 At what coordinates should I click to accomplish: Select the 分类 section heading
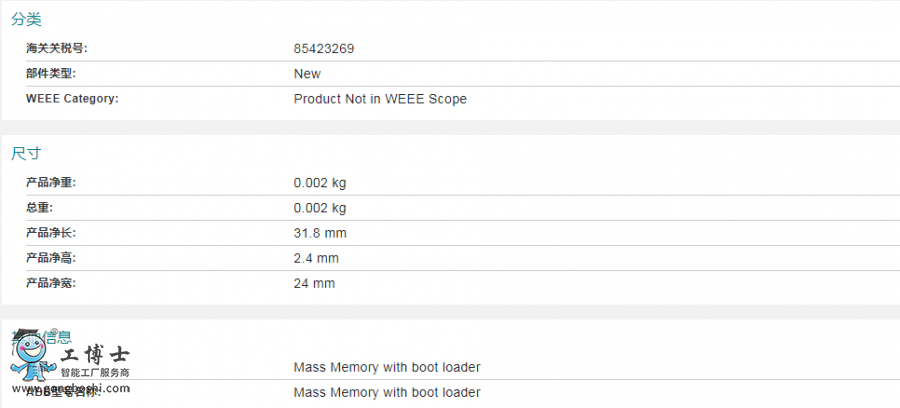click(x=26, y=19)
